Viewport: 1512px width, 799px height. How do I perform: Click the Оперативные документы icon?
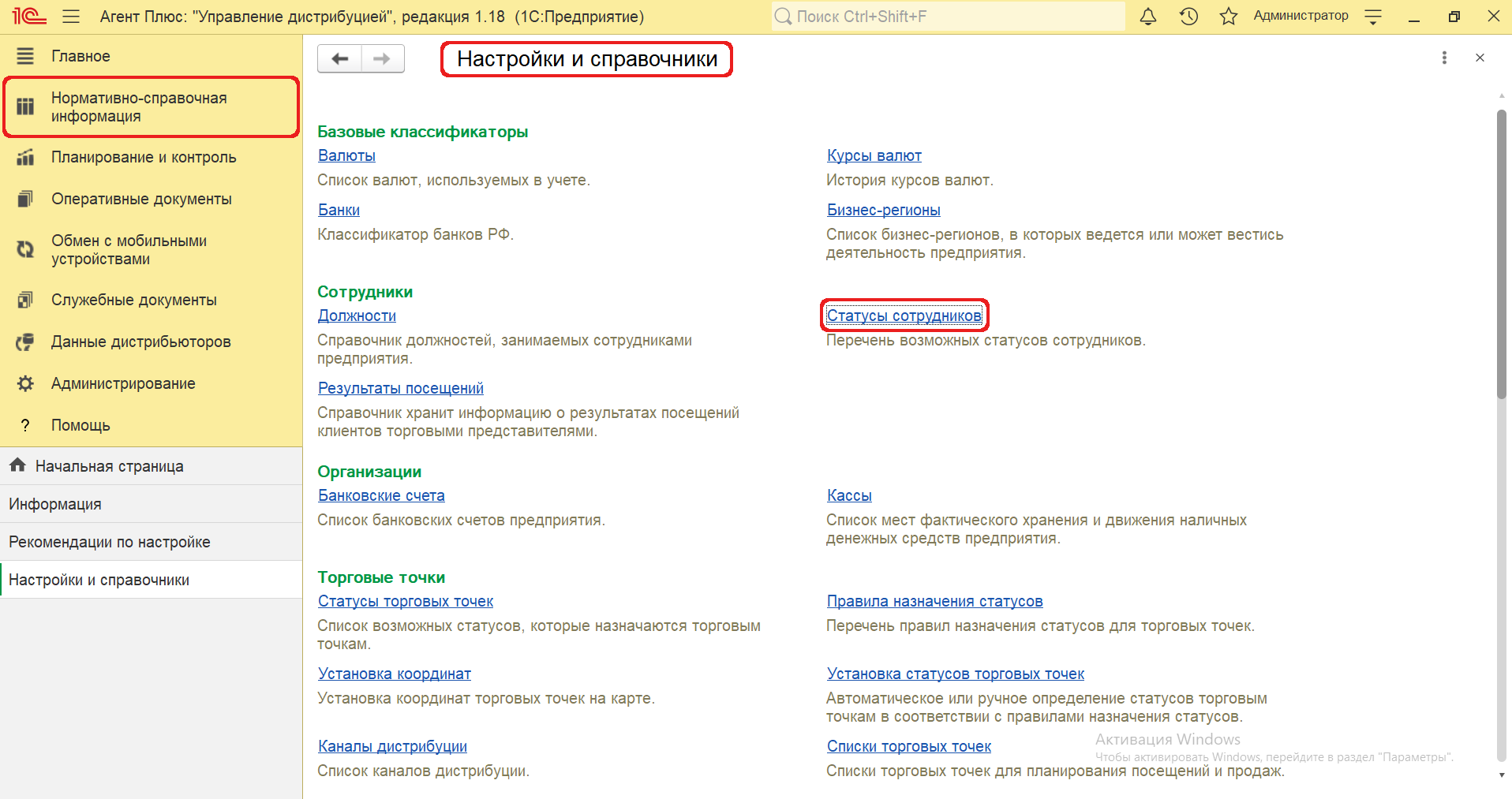coord(25,199)
